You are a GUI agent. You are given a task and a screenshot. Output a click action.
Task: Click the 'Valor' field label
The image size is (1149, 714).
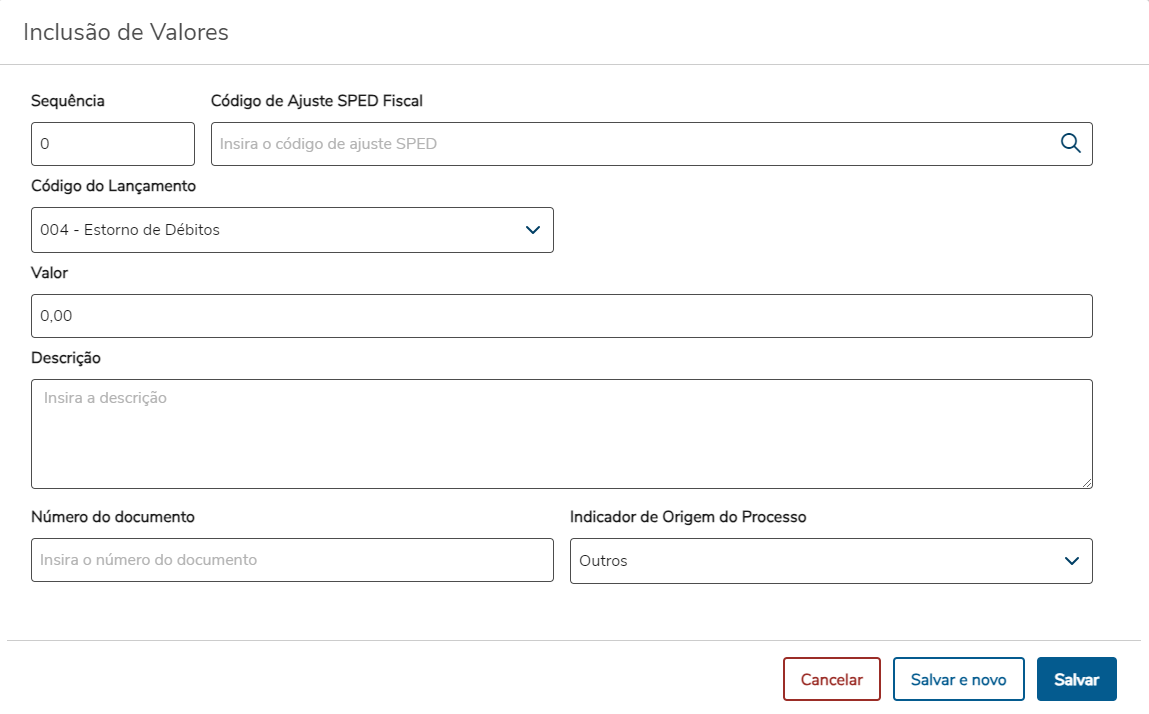(x=50, y=272)
